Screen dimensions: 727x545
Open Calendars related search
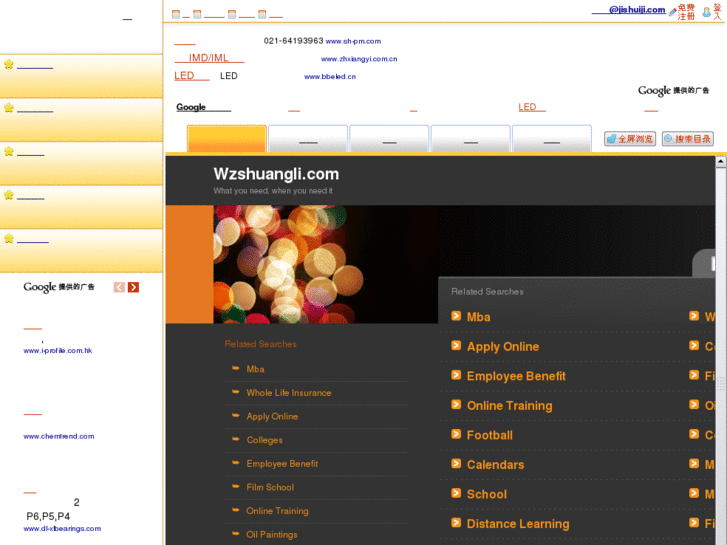pos(495,465)
